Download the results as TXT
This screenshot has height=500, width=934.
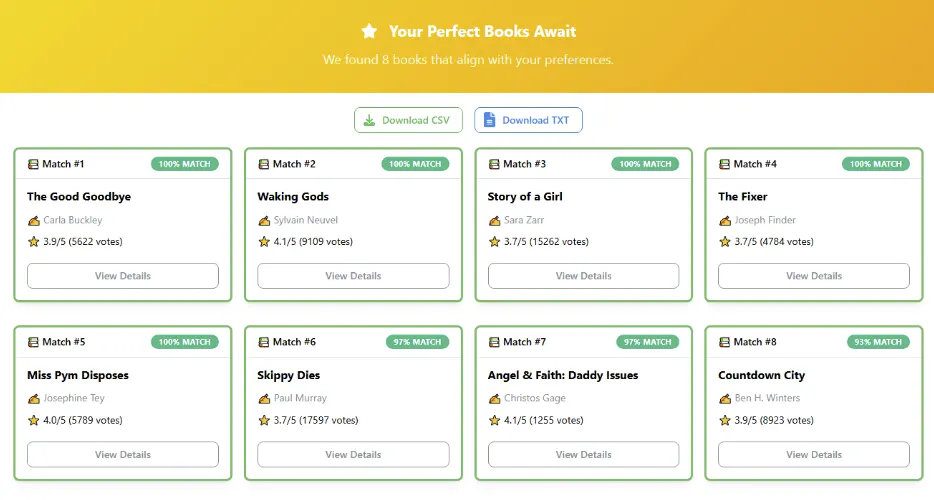coord(528,121)
